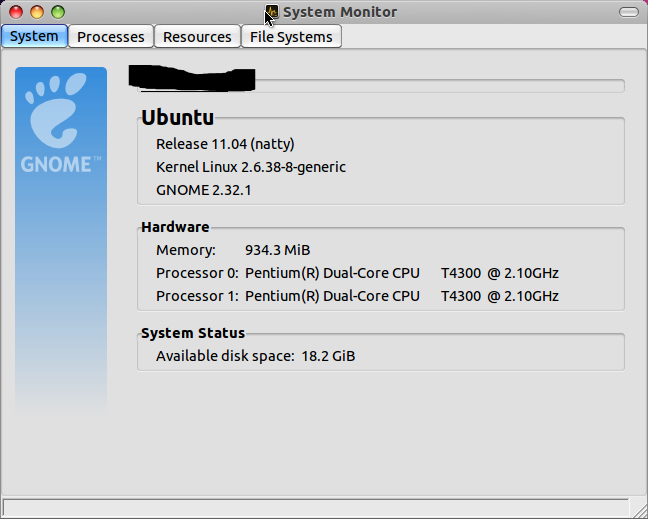Click the "Ubuntu" heading

[178, 117]
